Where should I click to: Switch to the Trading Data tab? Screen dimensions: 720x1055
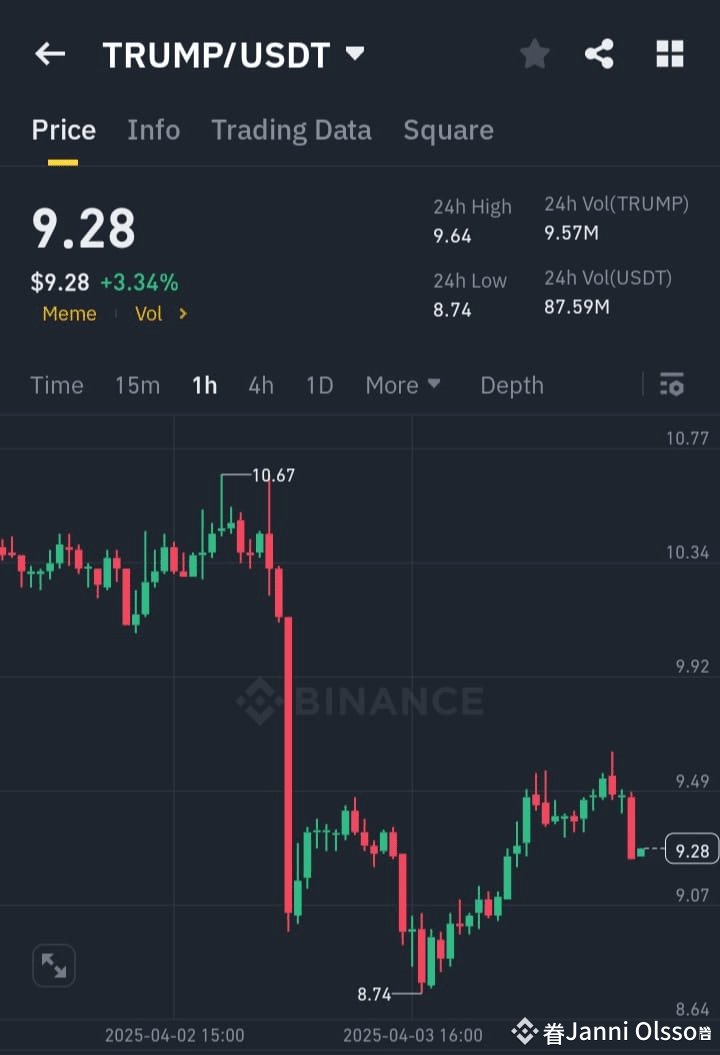(291, 129)
